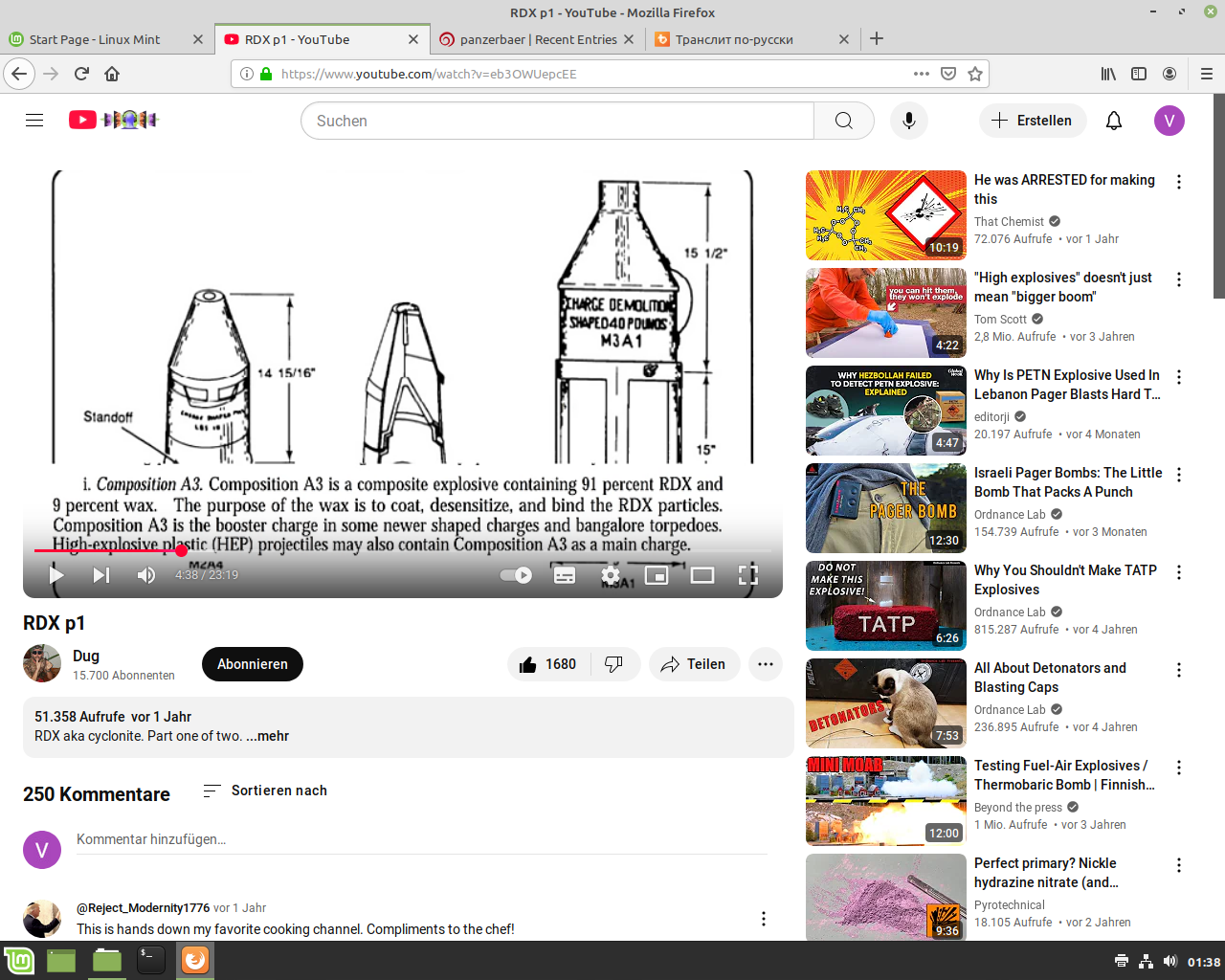The image size is (1225, 980).
Task: Seek on the red video progress bar
Action: coord(402,550)
